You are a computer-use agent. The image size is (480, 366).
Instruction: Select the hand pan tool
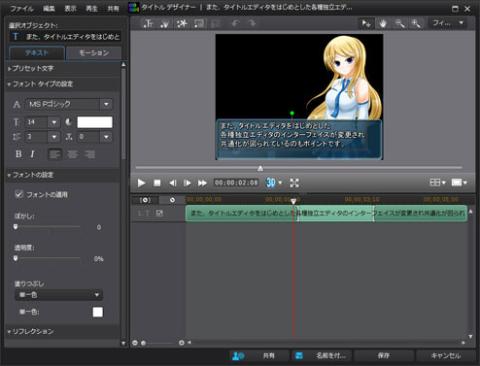383,23
